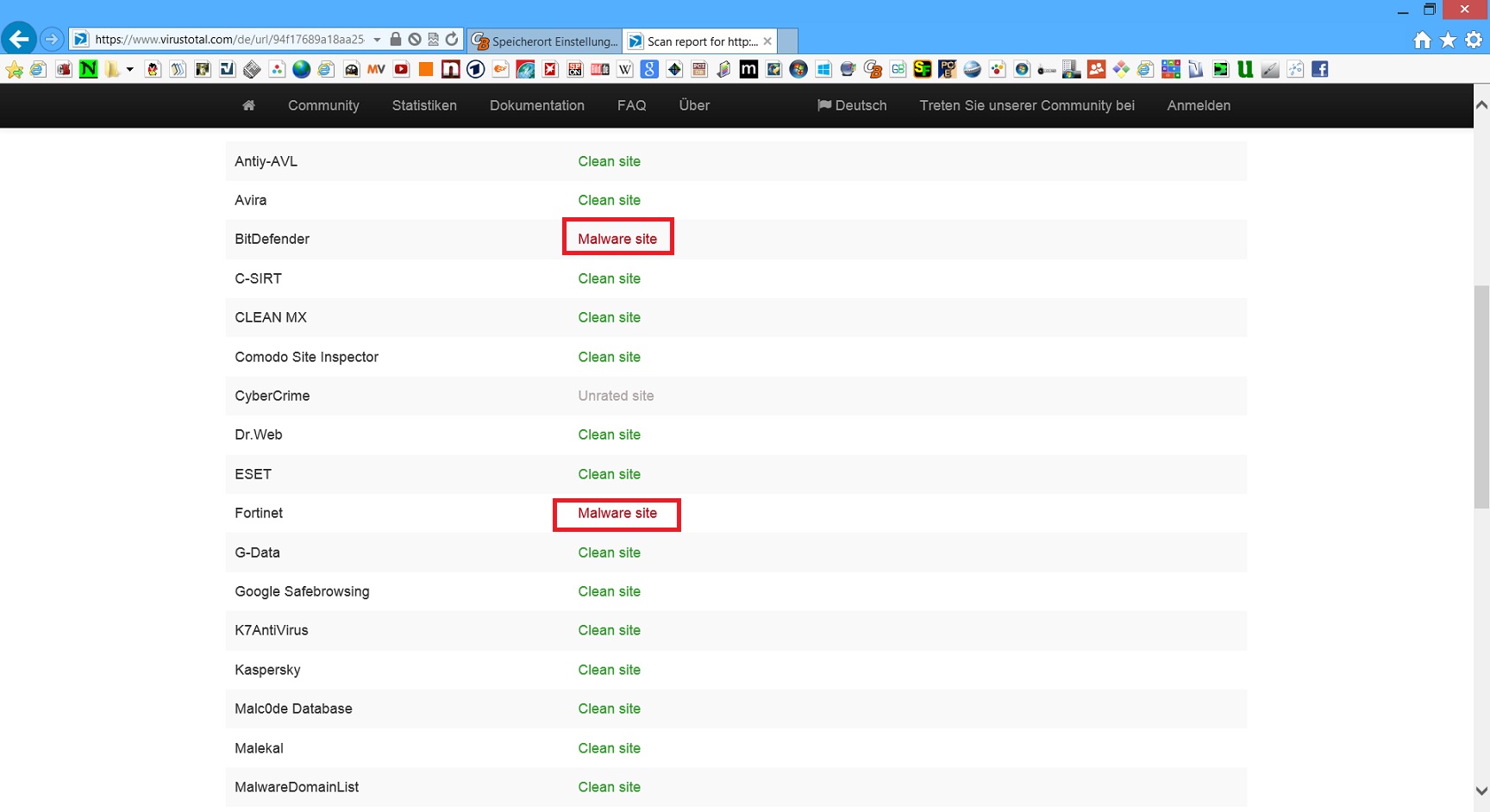The width and height of the screenshot is (1490, 812).
Task: Click Fortinet's Malware site result
Action: [x=617, y=513]
